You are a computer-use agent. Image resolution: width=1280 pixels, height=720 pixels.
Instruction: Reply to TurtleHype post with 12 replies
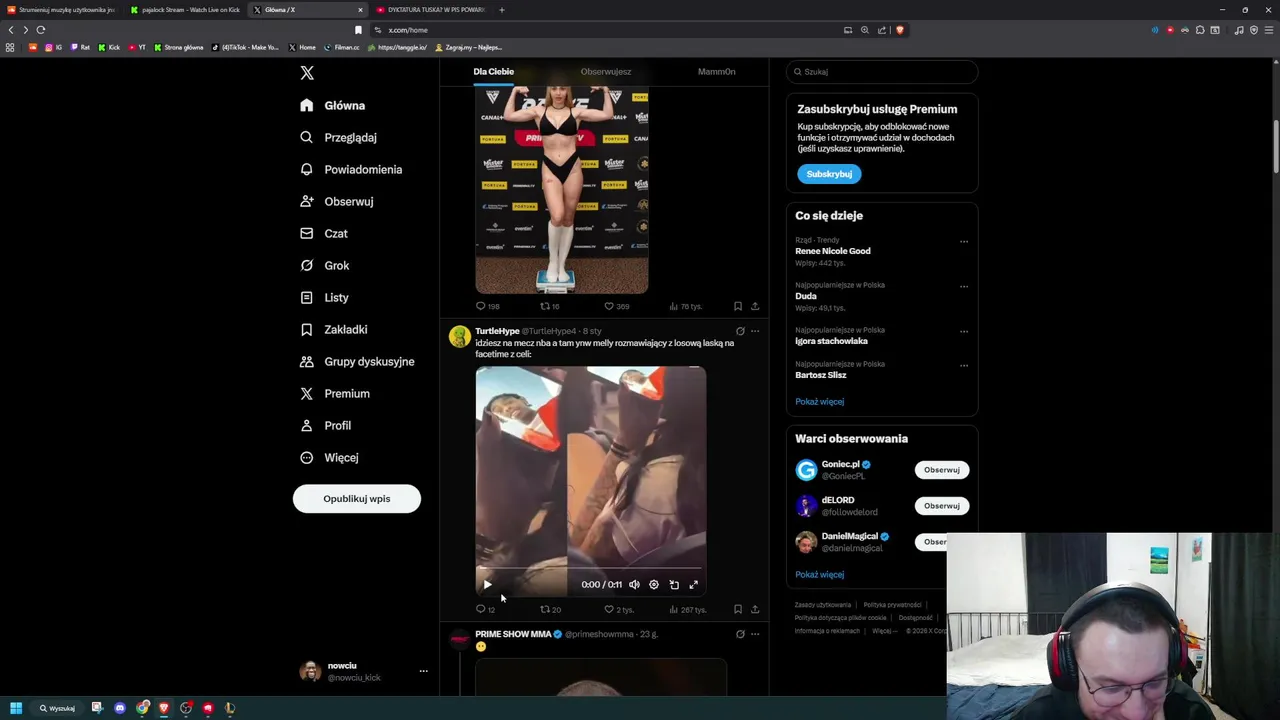coord(485,609)
